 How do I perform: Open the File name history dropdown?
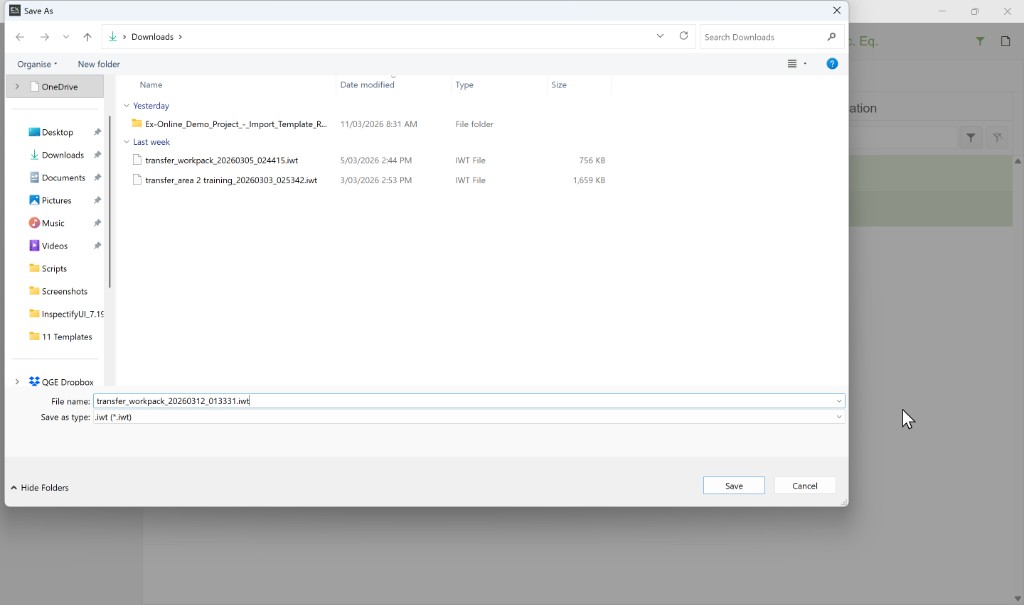click(839, 401)
